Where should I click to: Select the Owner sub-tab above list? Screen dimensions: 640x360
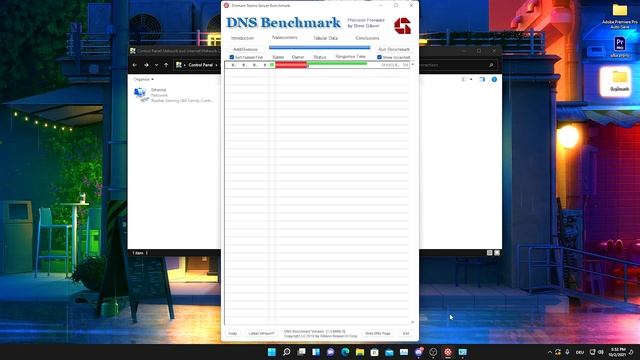pyautogui.click(x=298, y=57)
